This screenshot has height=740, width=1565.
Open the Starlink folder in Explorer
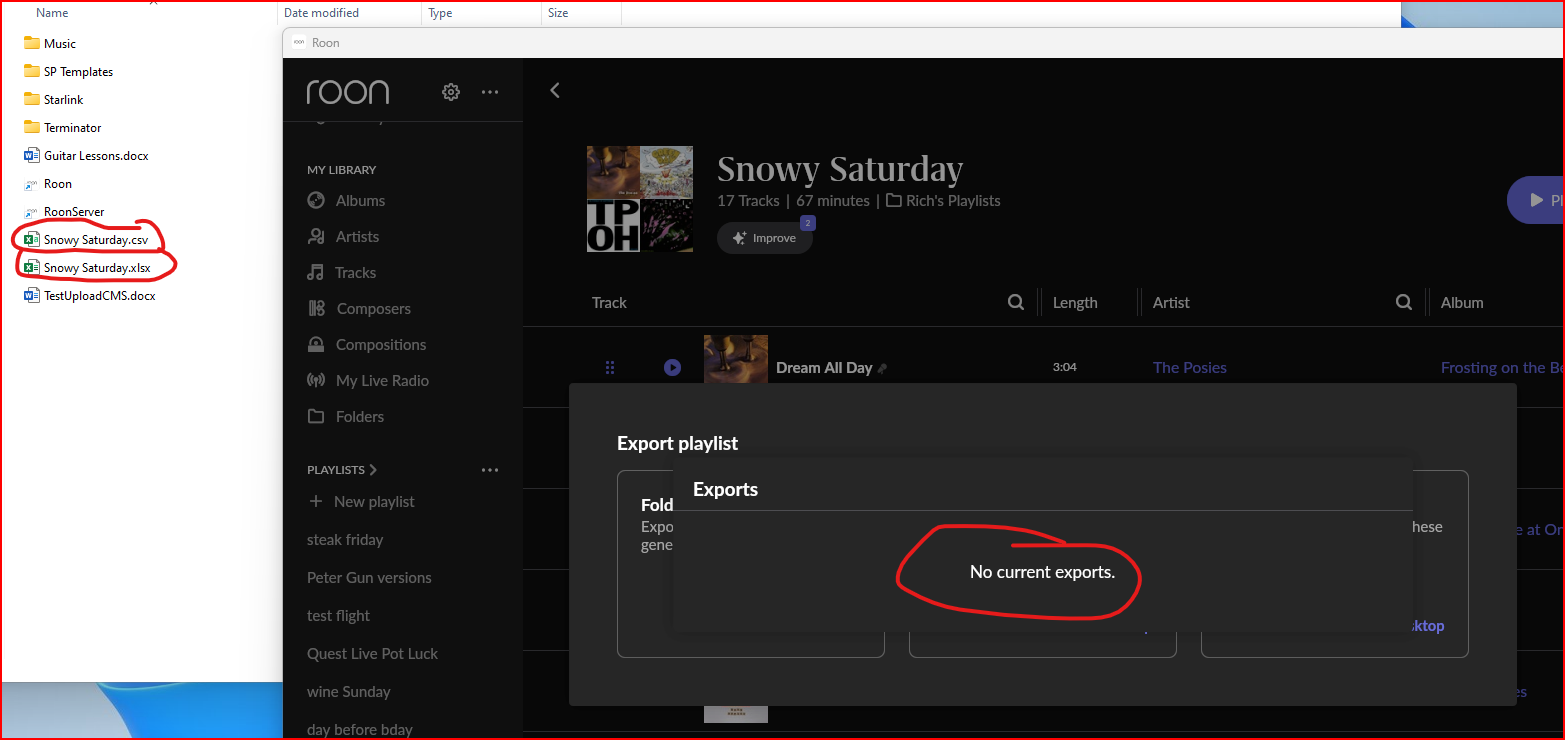point(64,99)
